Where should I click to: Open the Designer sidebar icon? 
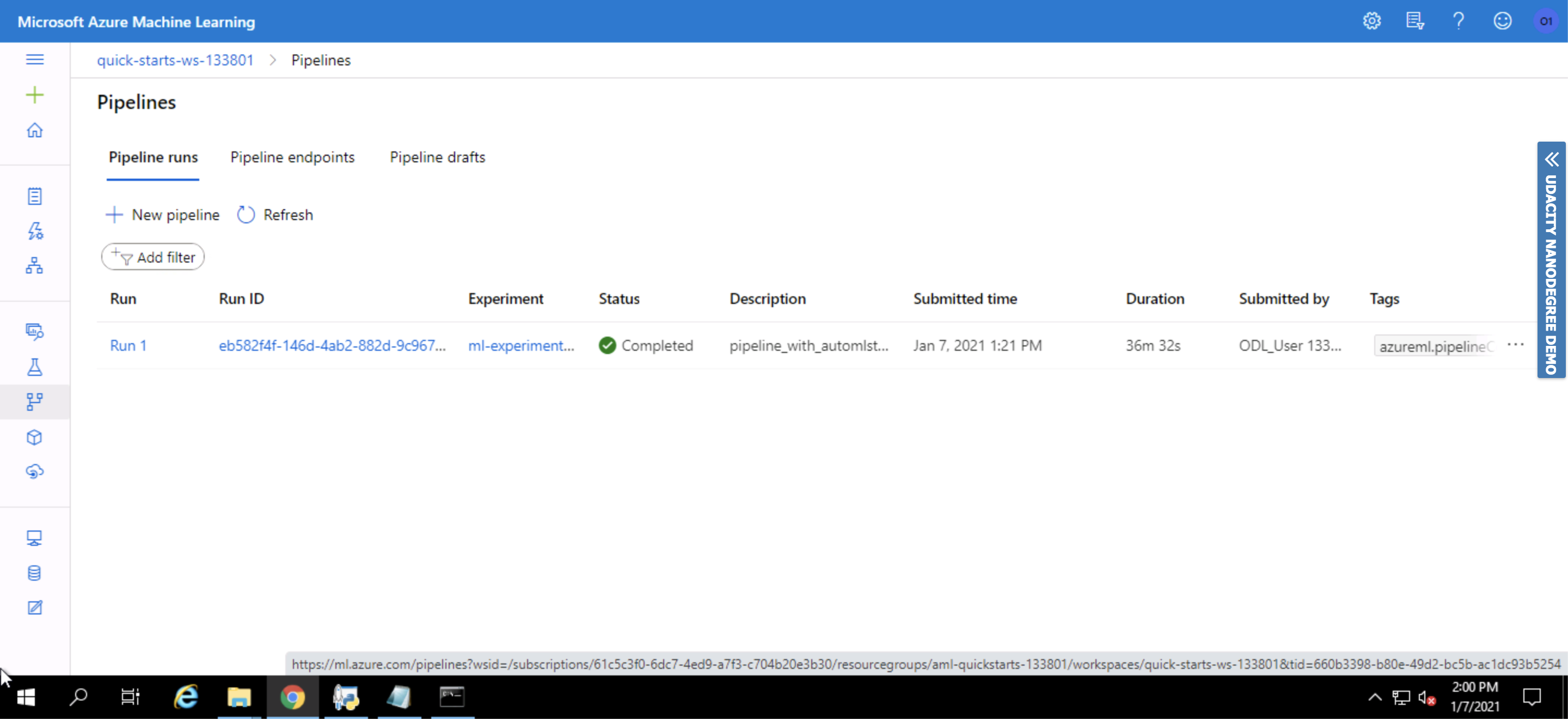(x=35, y=265)
